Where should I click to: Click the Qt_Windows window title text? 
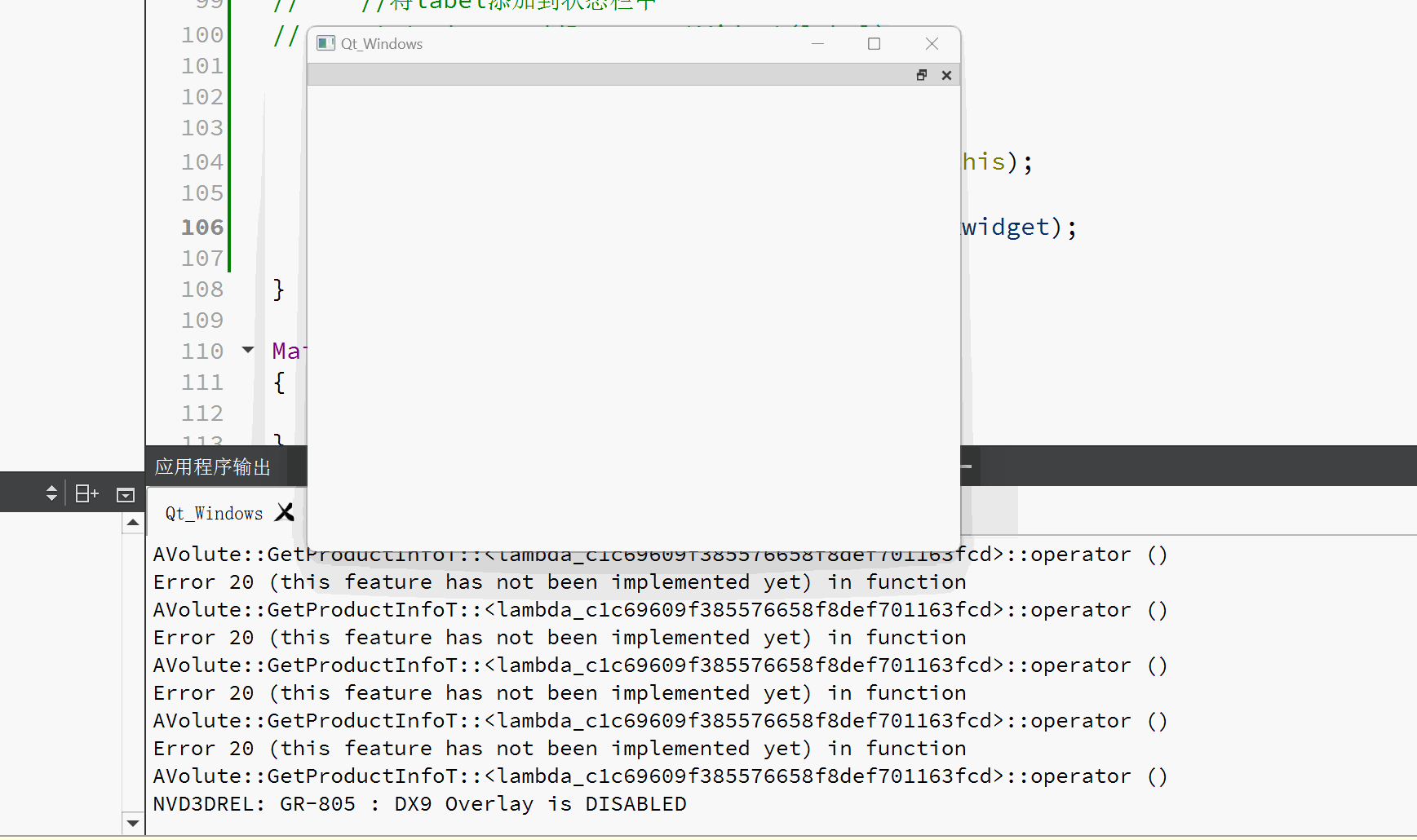pyautogui.click(x=382, y=44)
